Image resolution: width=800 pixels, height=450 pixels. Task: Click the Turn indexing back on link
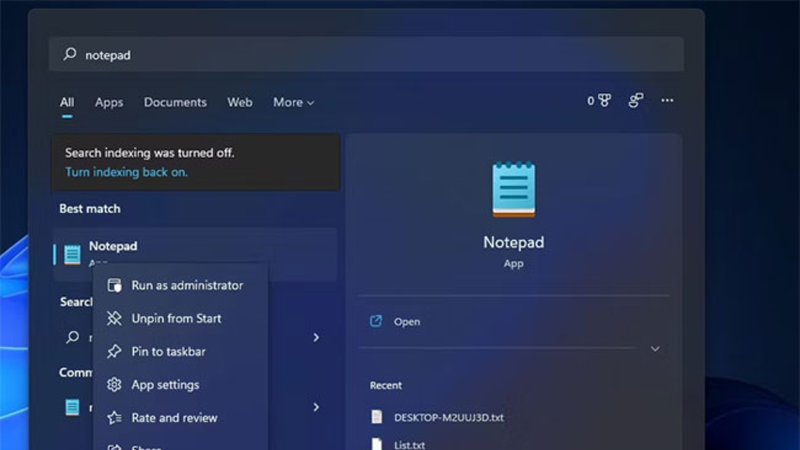pos(126,172)
